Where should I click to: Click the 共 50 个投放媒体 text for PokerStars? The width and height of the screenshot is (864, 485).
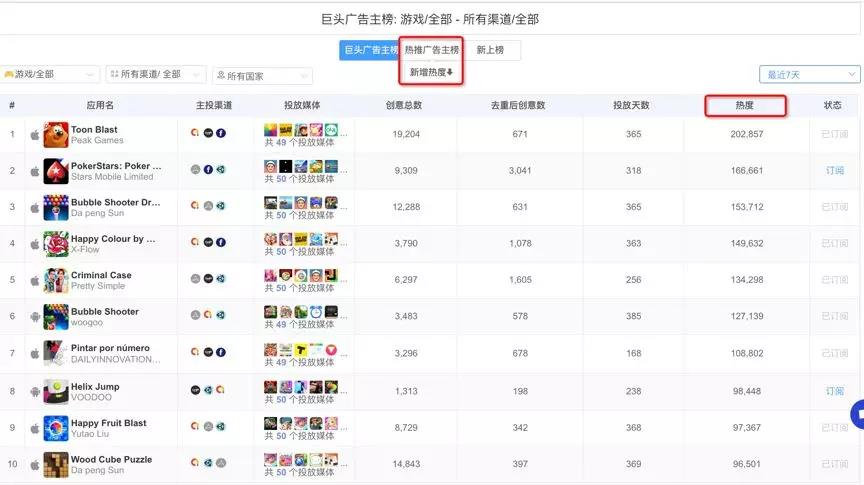[x=299, y=179]
